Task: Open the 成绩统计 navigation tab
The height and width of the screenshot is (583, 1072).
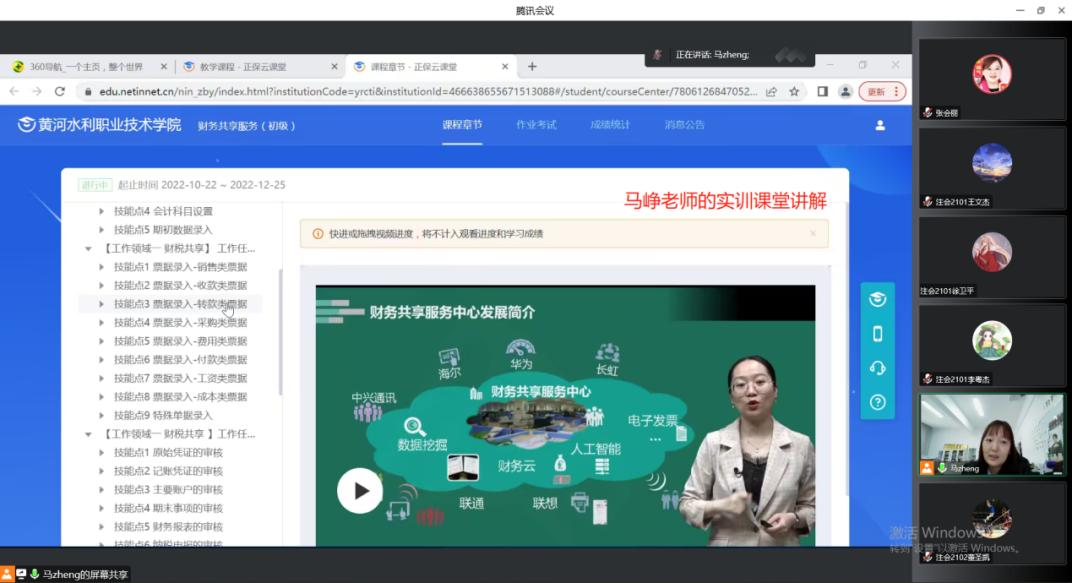Action: [x=610, y=125]
